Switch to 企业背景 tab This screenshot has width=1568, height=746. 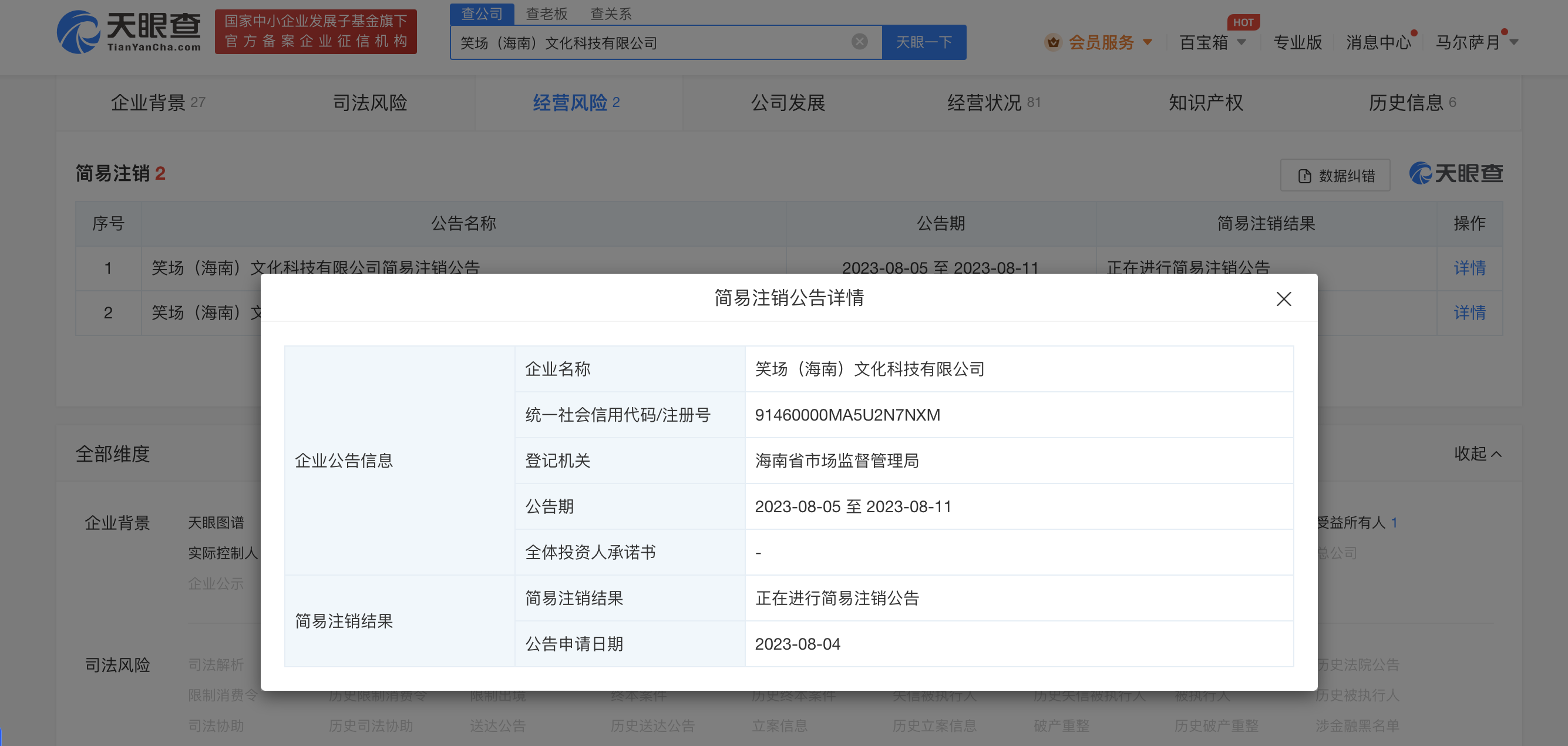(x=157, y=102)
